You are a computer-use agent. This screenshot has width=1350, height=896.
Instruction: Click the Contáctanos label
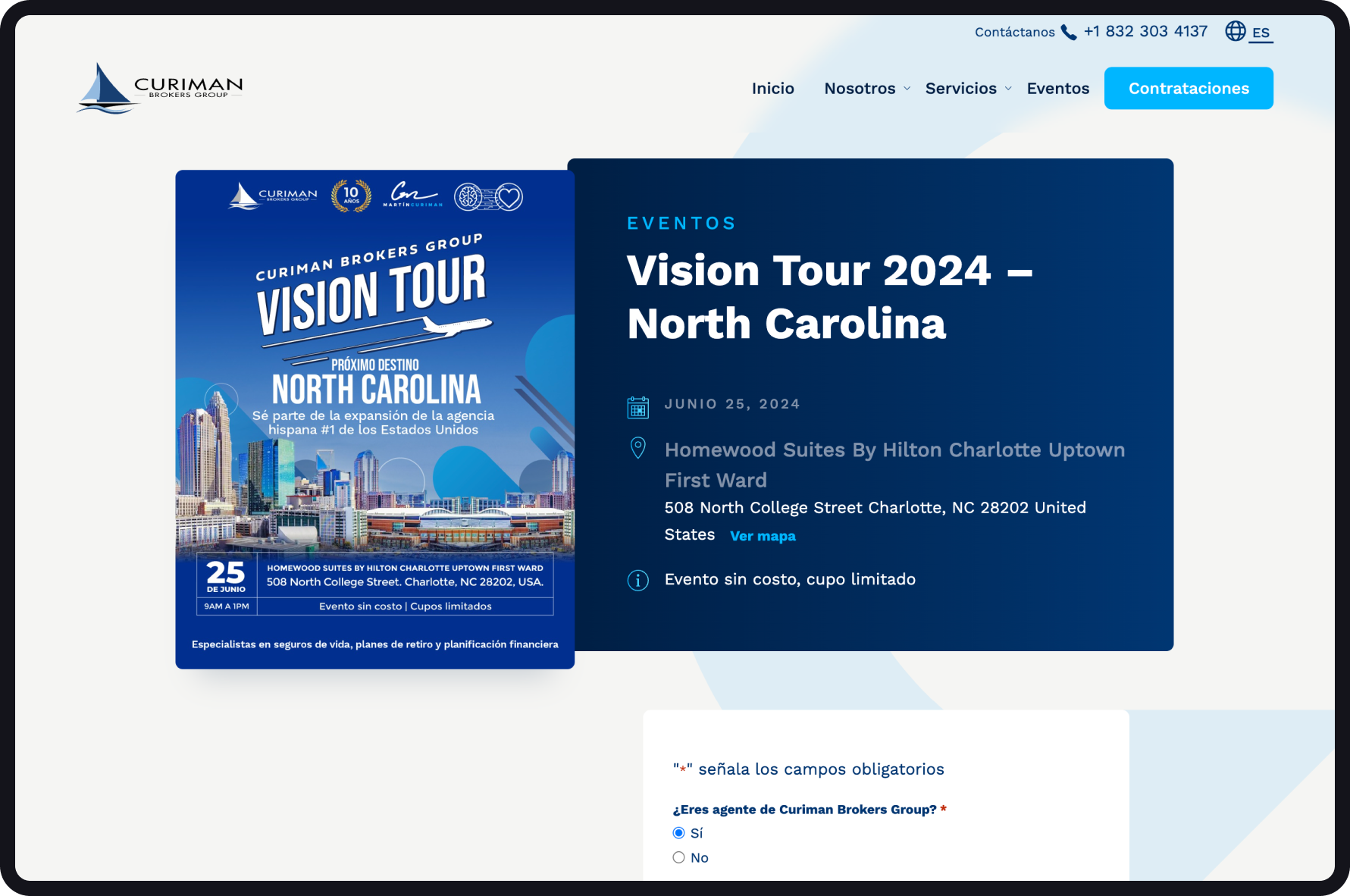click(1014, 32)
